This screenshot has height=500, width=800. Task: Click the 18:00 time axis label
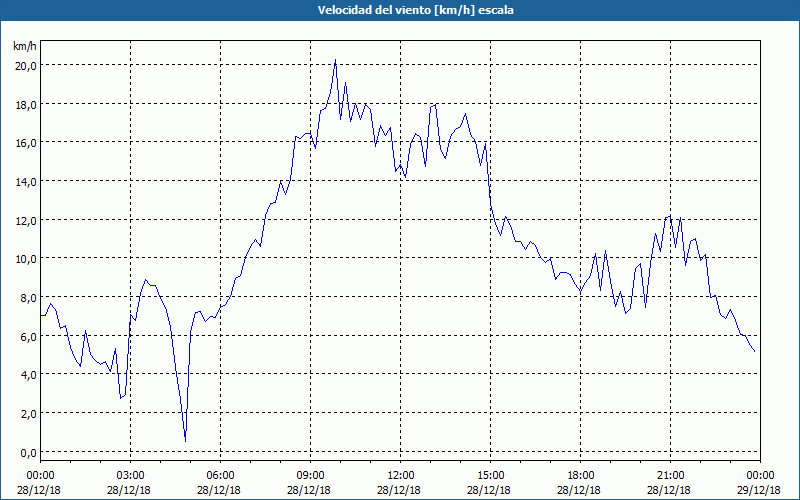coord(580,476)
